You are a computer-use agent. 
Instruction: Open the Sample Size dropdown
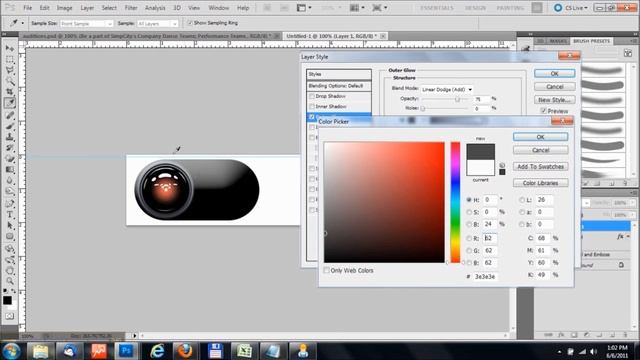(x=86, y=24)
